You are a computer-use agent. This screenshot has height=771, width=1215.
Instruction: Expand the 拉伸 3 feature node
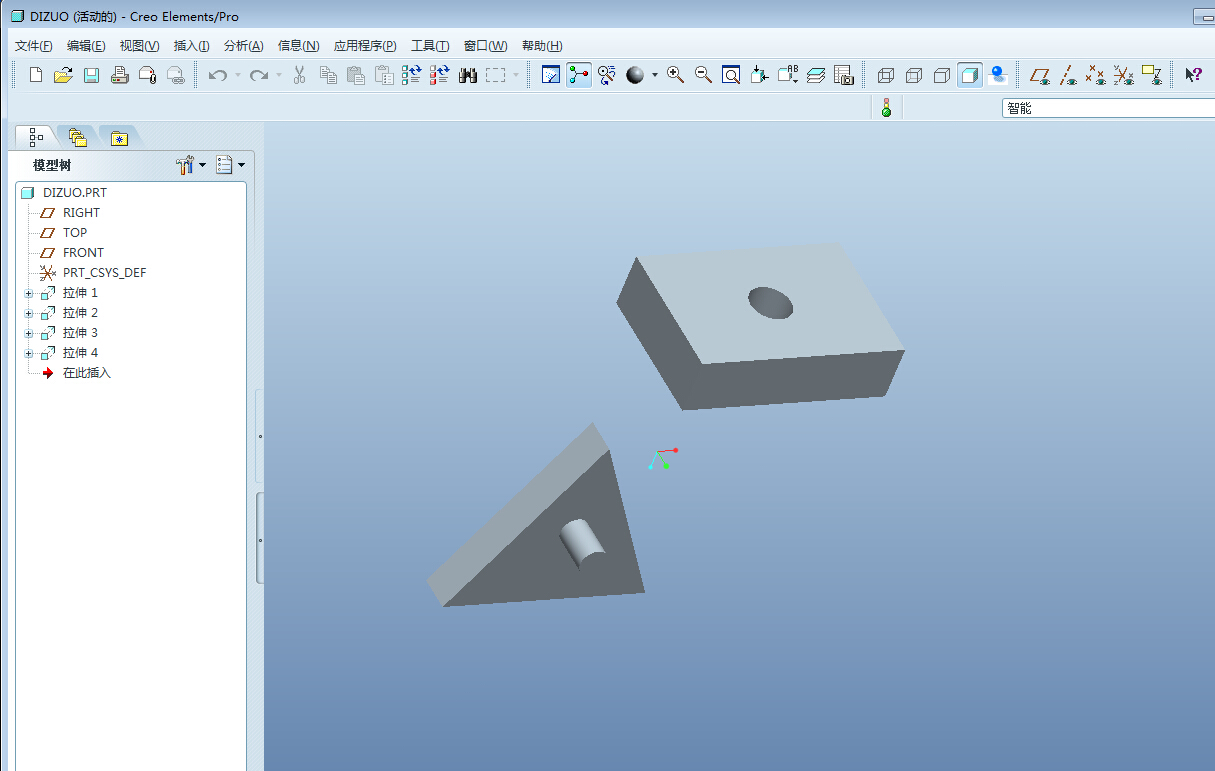28,333
